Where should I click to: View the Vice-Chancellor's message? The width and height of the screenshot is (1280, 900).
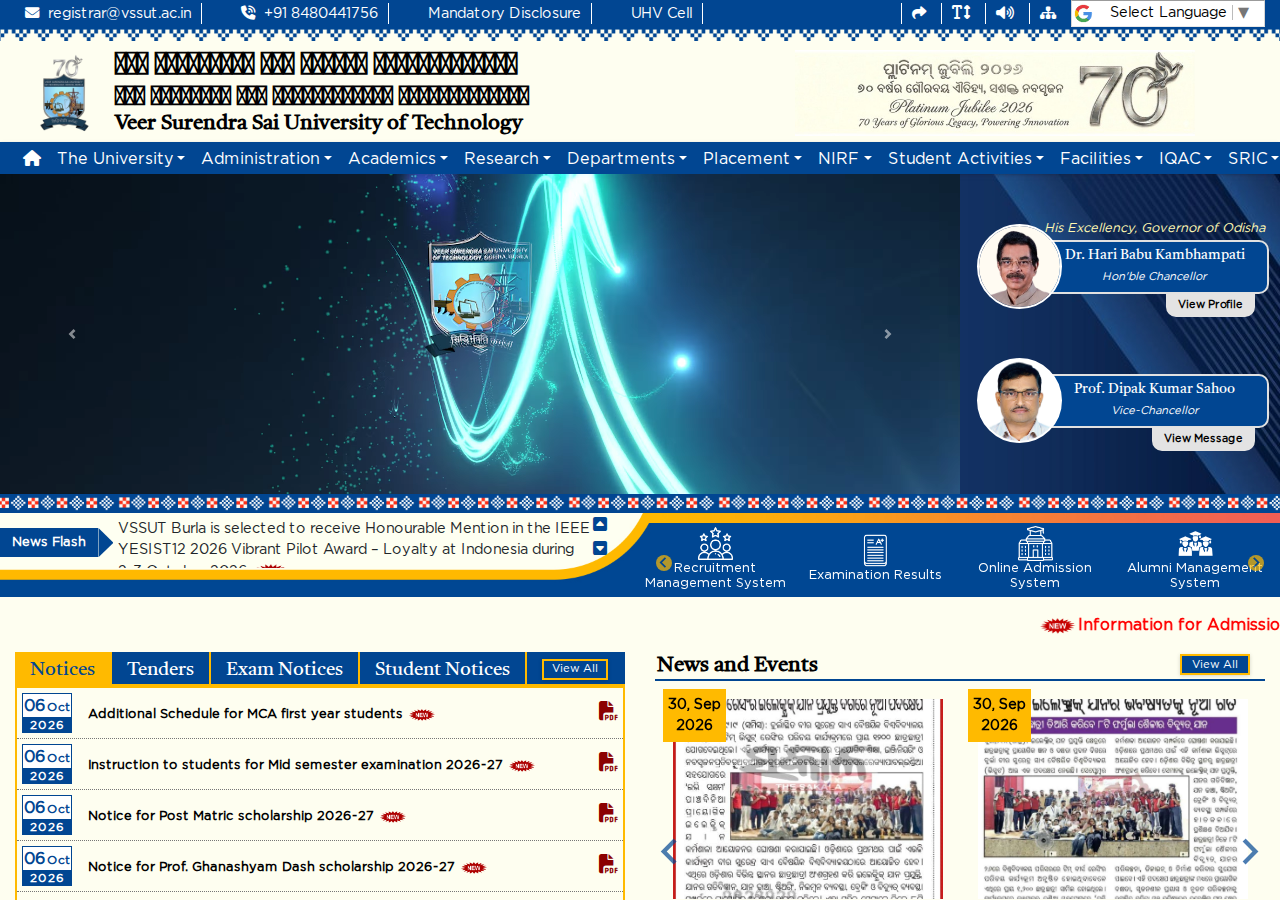(1203, 438)
